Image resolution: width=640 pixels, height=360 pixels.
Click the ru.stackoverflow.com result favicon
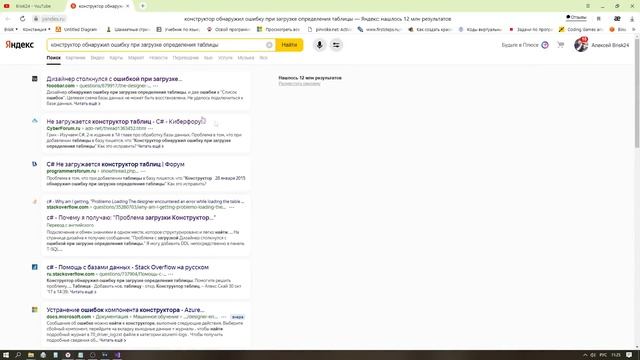[35, 267]
